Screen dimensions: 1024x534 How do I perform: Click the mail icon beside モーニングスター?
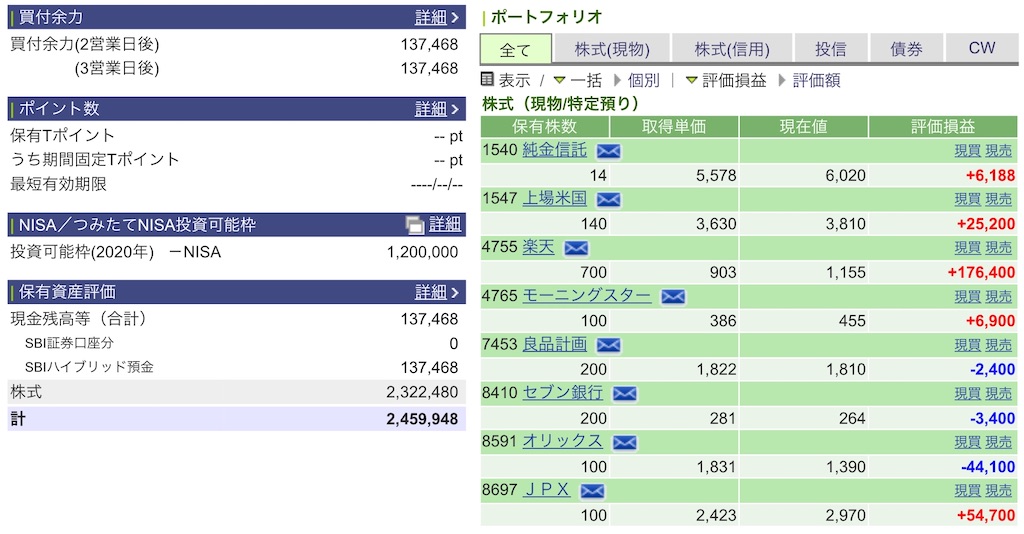[x=673, y=297]
